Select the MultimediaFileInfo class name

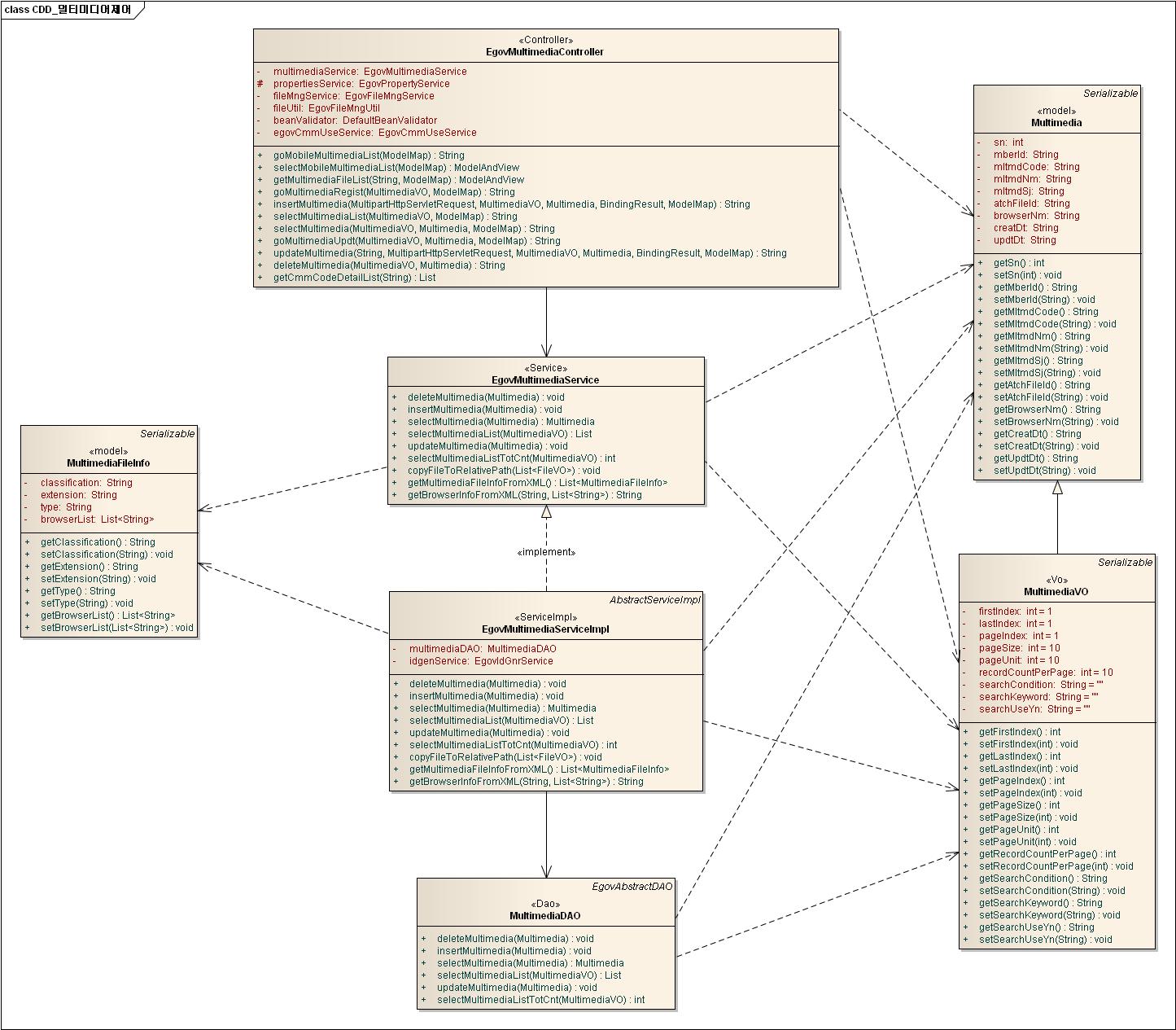click(x=108, y=463)
